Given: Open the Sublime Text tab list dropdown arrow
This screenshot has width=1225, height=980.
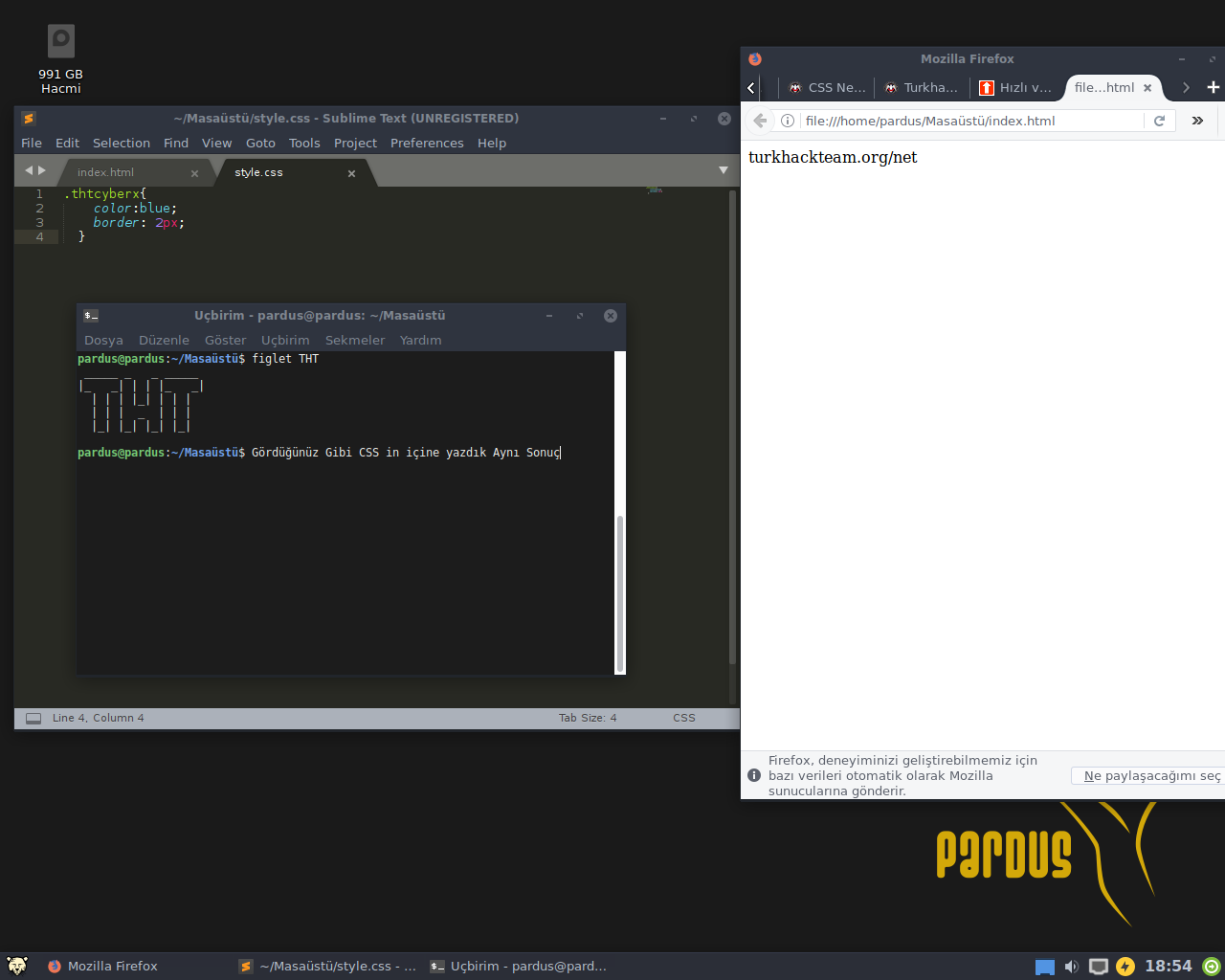Looking at the screenshot, I should pyautogui.click(x=724, y=170).
